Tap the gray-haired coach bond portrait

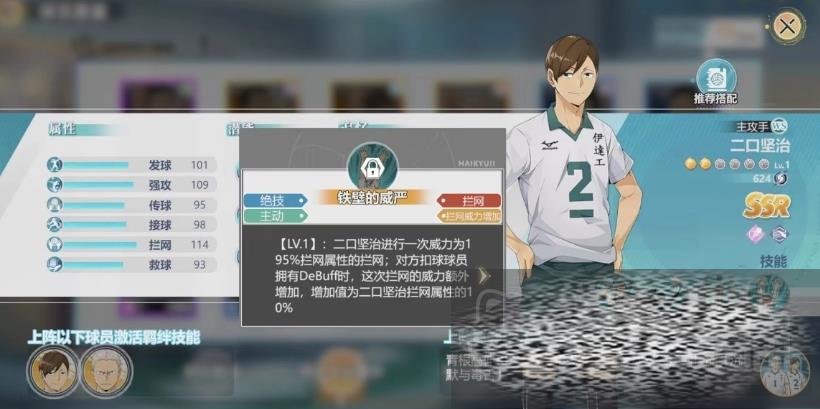(x=107, y=371)
